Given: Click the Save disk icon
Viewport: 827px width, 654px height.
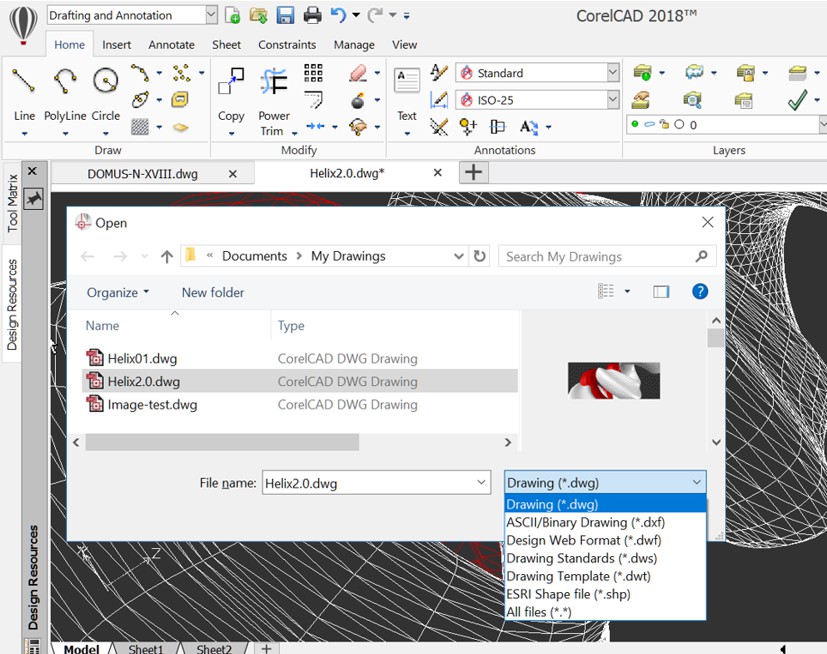Looking at the screenshot, I should point(285,15).
